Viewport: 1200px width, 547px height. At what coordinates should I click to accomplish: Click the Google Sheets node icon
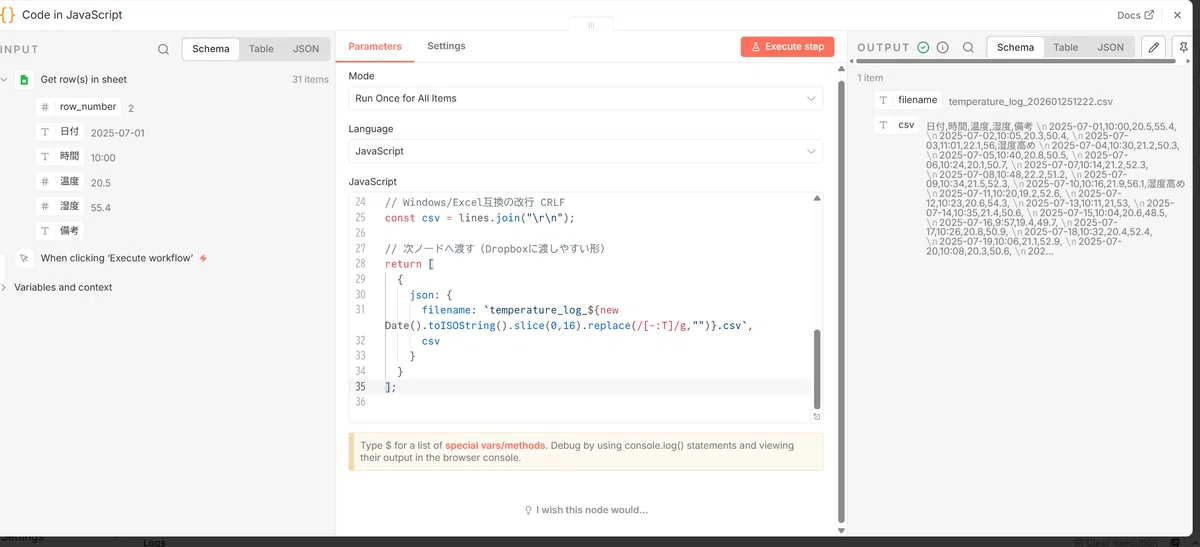point(24,80)
